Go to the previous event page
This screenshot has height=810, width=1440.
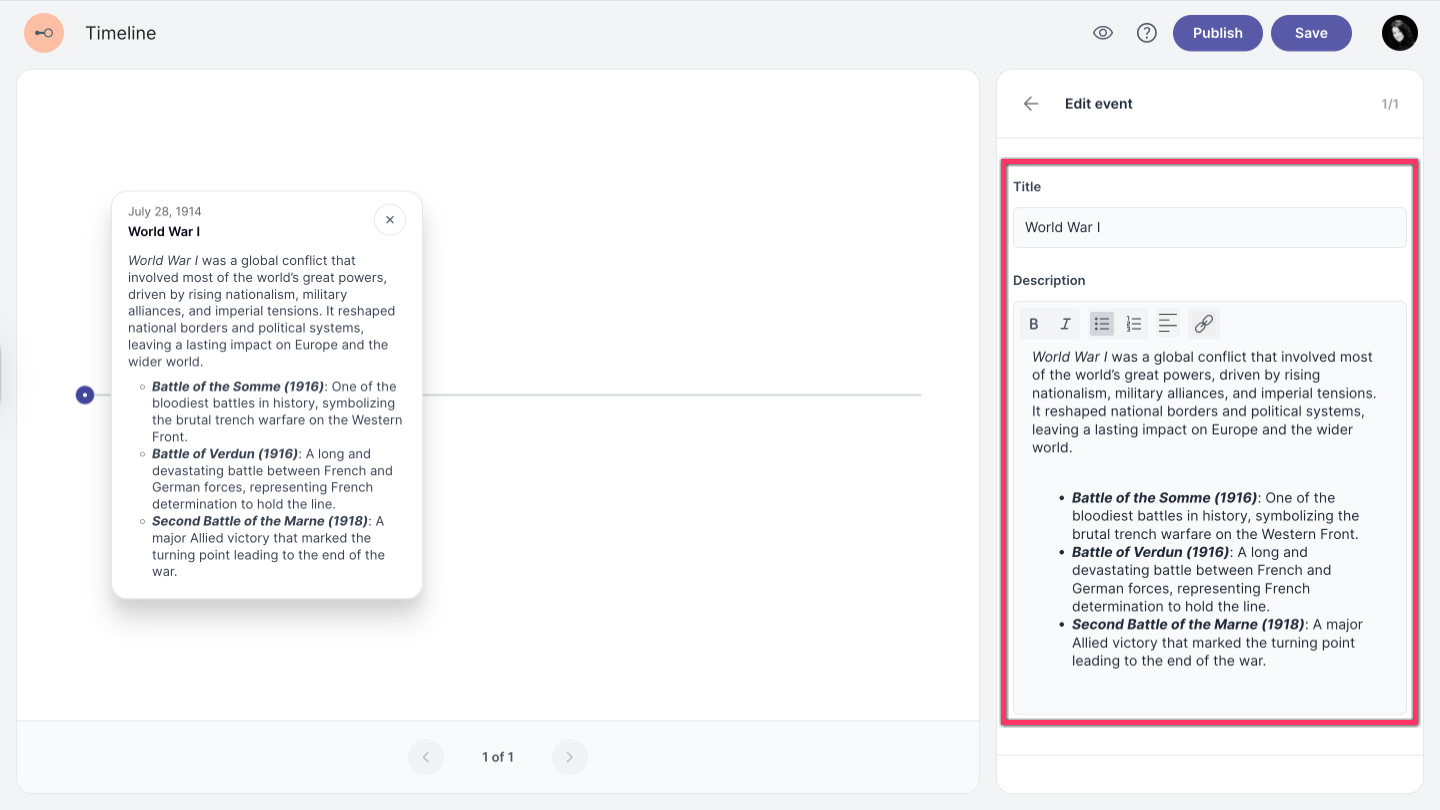click(425, 757)
